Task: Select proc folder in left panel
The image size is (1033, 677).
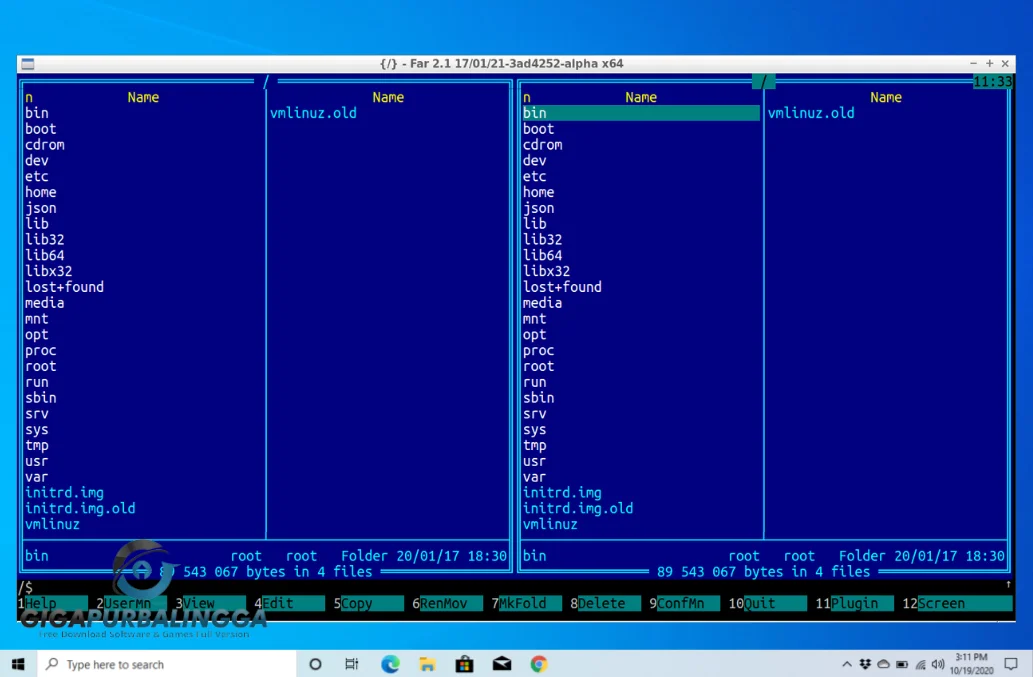Action: point(41,350)
